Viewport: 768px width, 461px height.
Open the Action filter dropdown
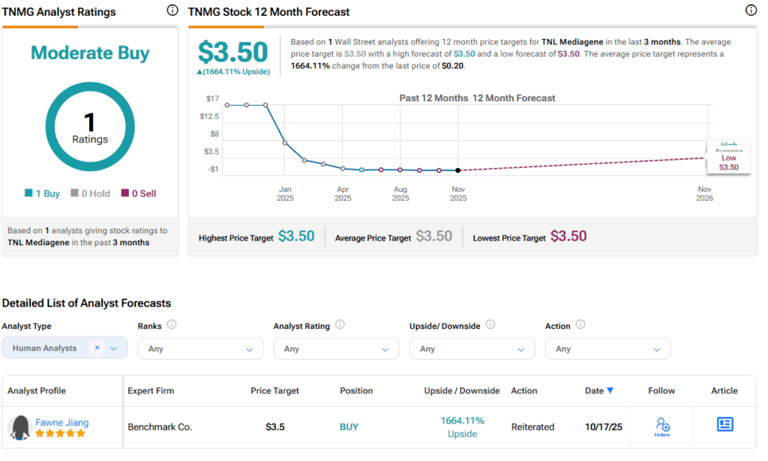coord(655,349)
